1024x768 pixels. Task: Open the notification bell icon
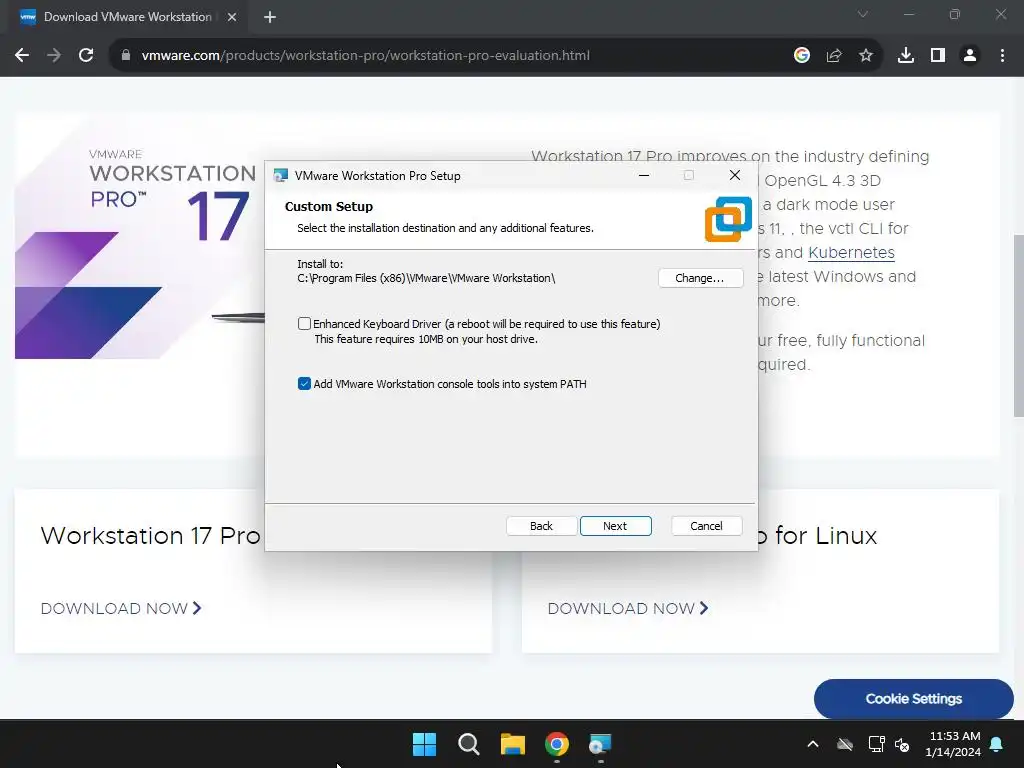997,744
